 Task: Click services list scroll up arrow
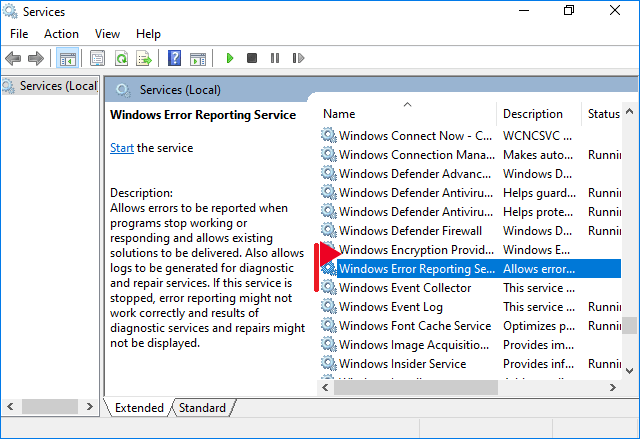click(629, 111)
